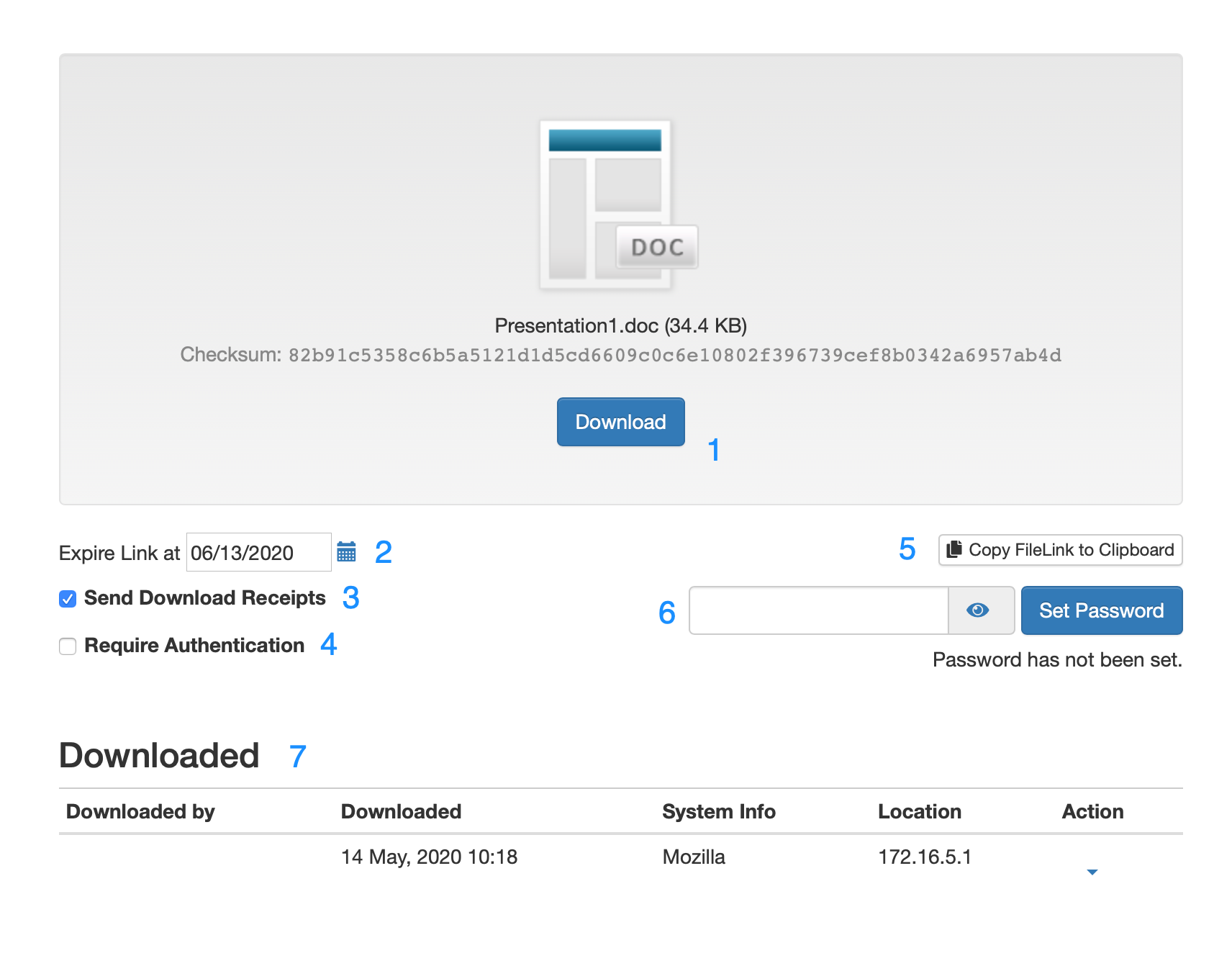Click the Location column header
1232x966 pixels.
click(919, 811)
